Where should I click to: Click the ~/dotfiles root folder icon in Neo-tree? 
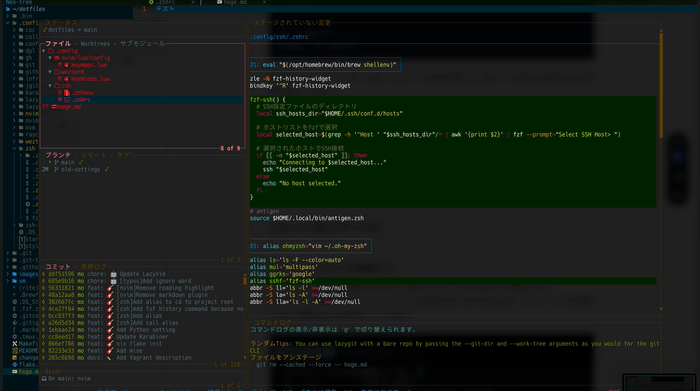(x=8, y=9)
